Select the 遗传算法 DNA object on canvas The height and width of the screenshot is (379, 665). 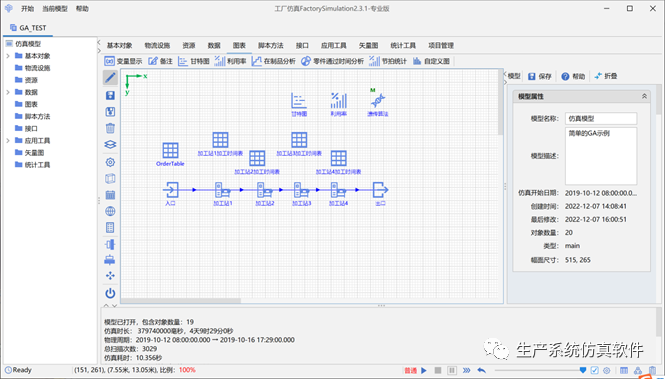(x=377, y=103)
